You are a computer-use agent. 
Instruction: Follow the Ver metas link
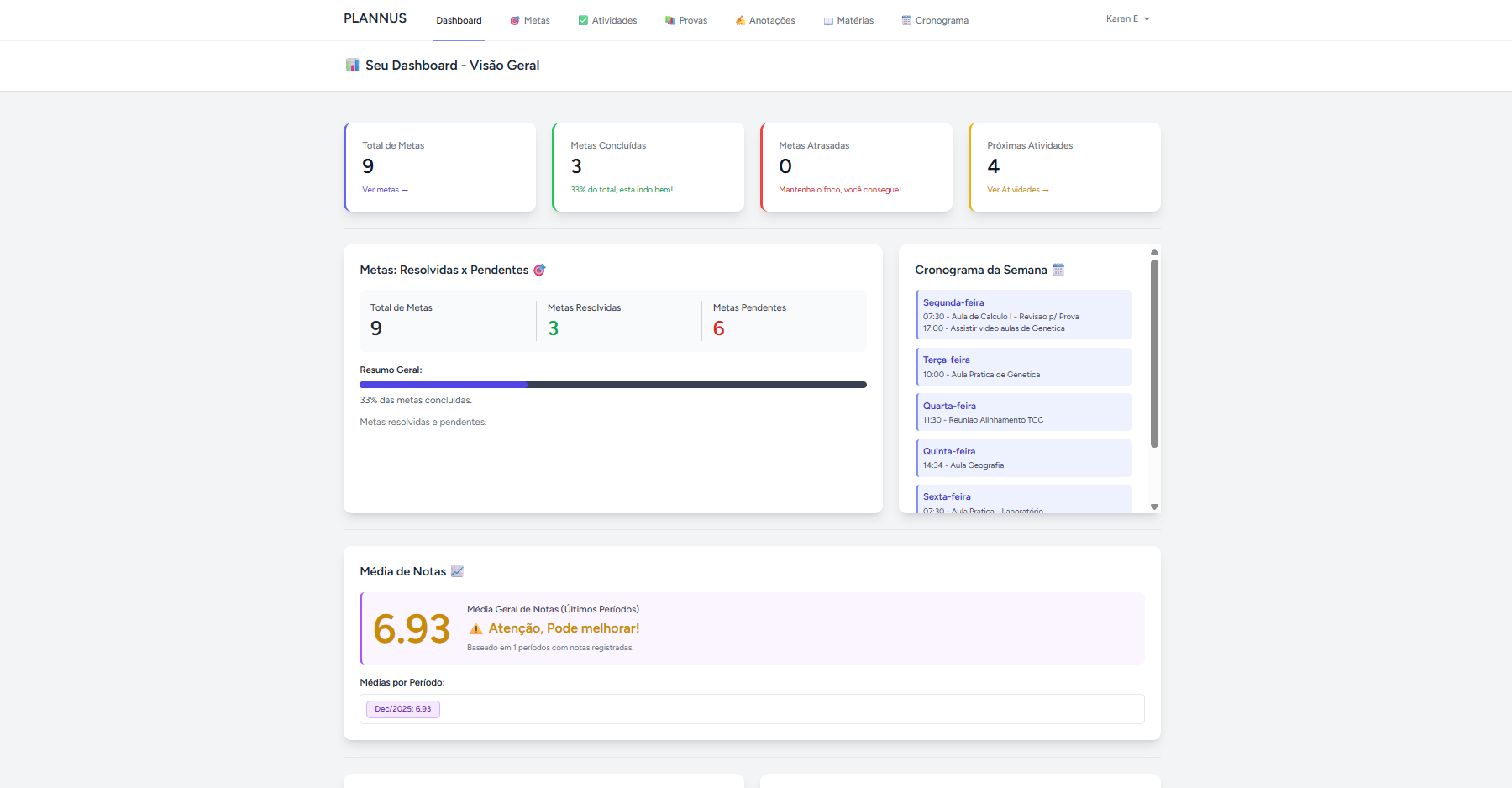tap(385, 190)
